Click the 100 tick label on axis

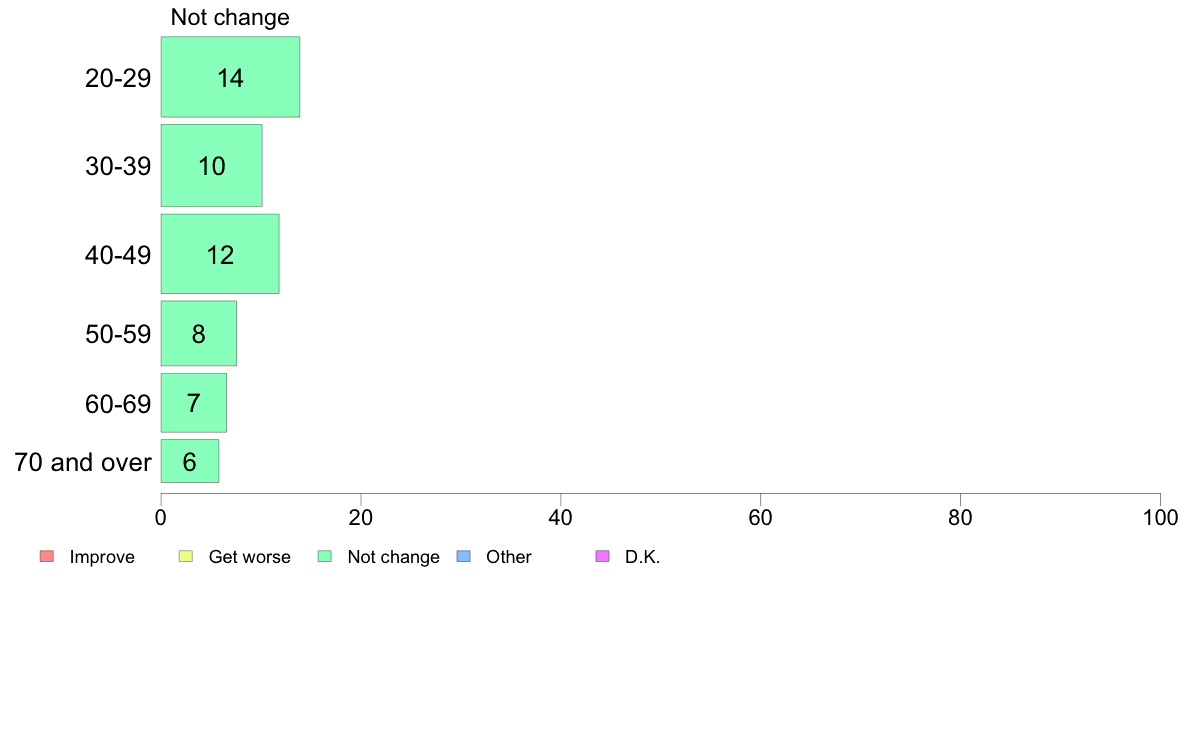1160,518
